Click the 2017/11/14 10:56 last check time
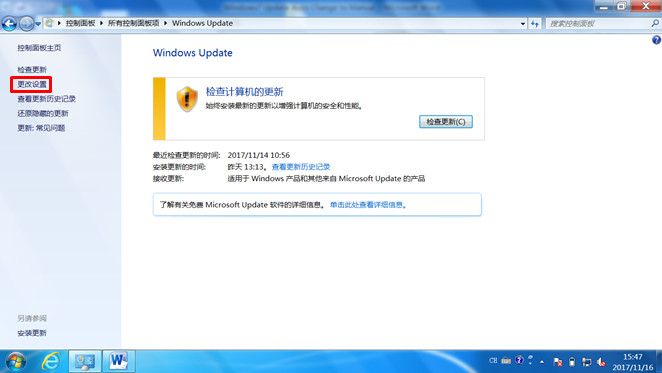This screenshot has height=373, width=662. coord(259,155)
